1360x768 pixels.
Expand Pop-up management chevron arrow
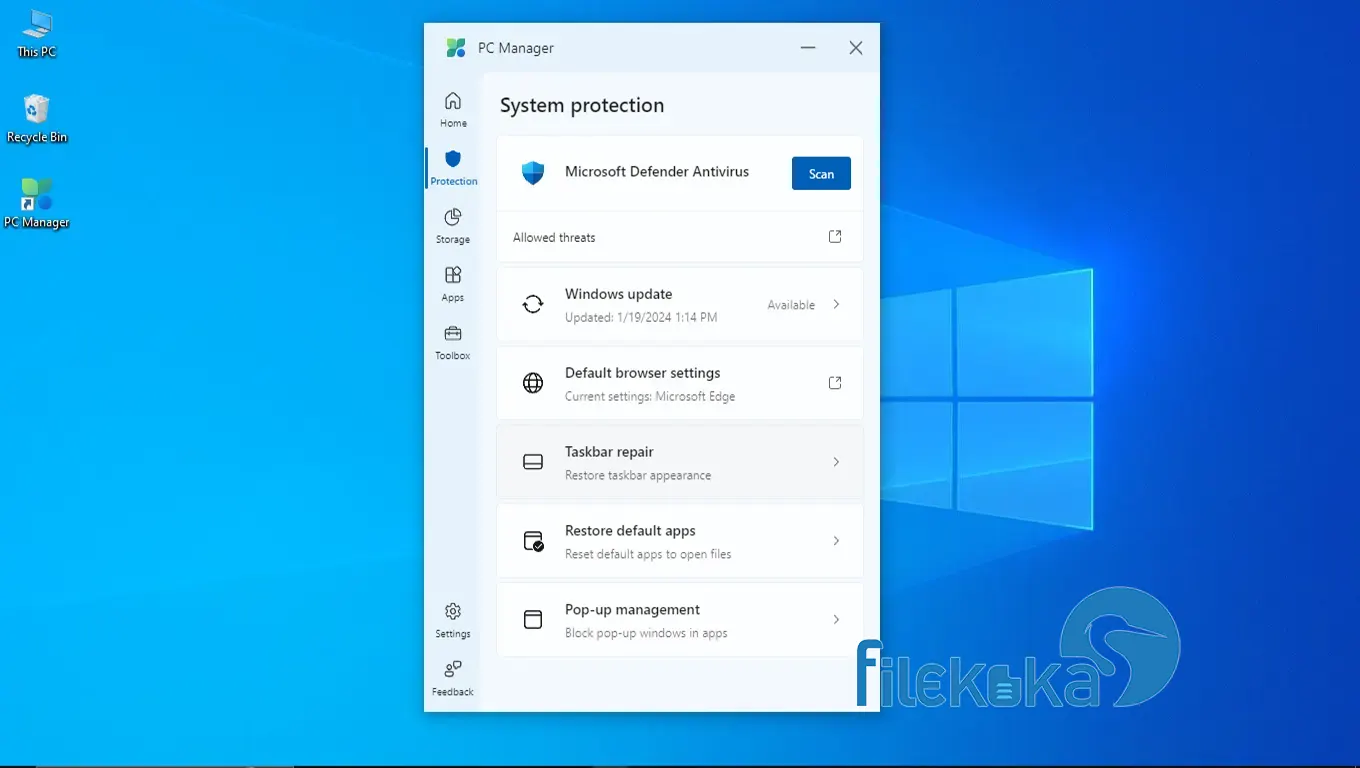click(x=836, y=620)
